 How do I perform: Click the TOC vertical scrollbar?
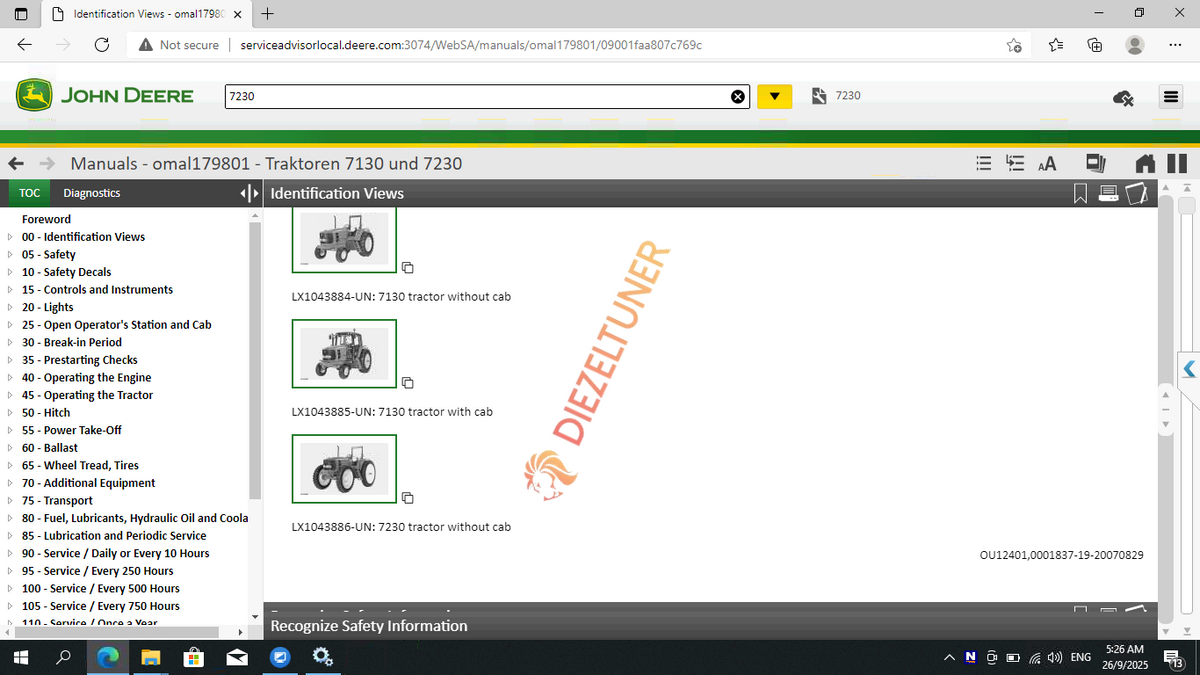coord(255,360)
